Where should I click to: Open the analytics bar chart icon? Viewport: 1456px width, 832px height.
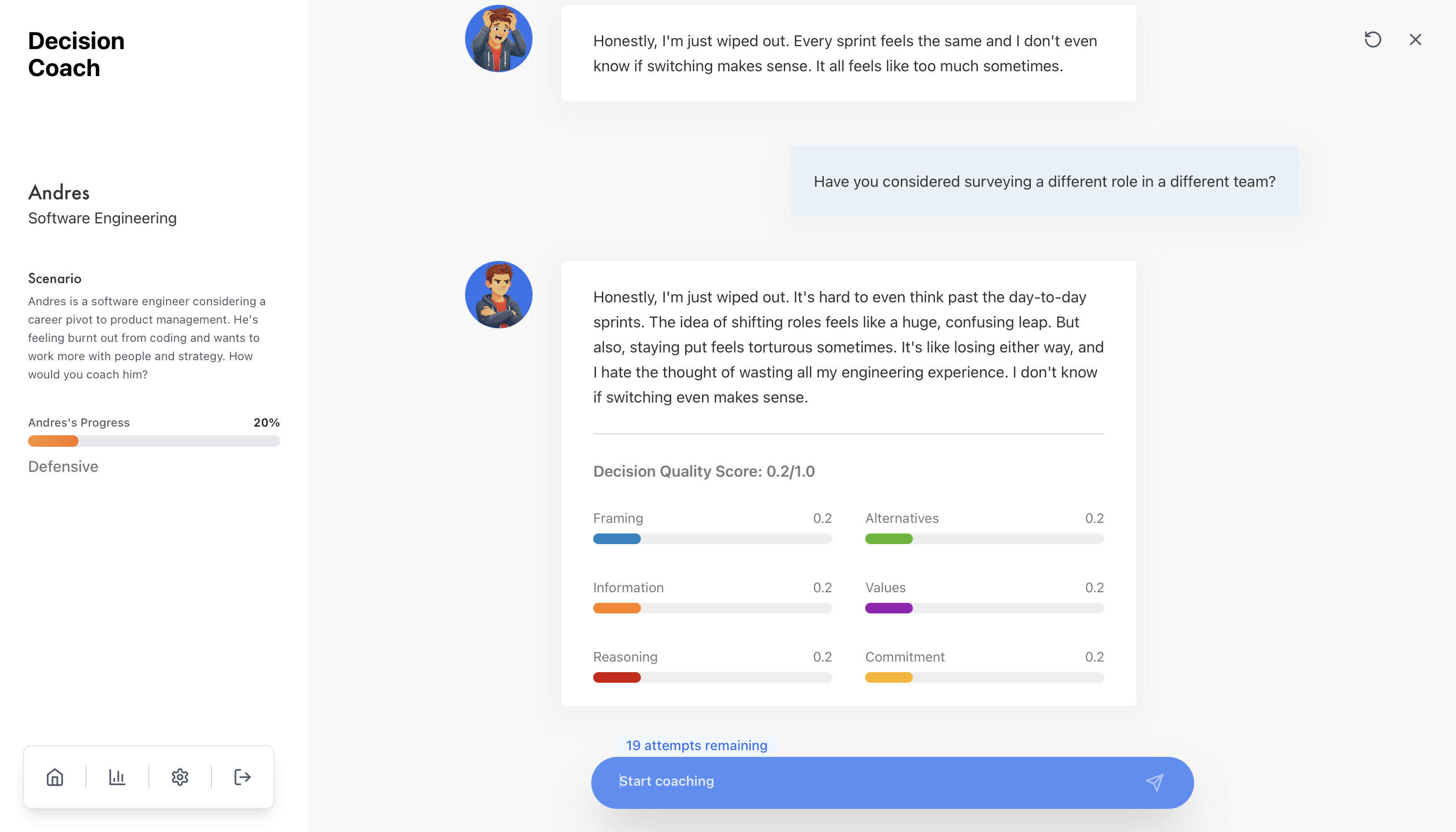[117, 777]
